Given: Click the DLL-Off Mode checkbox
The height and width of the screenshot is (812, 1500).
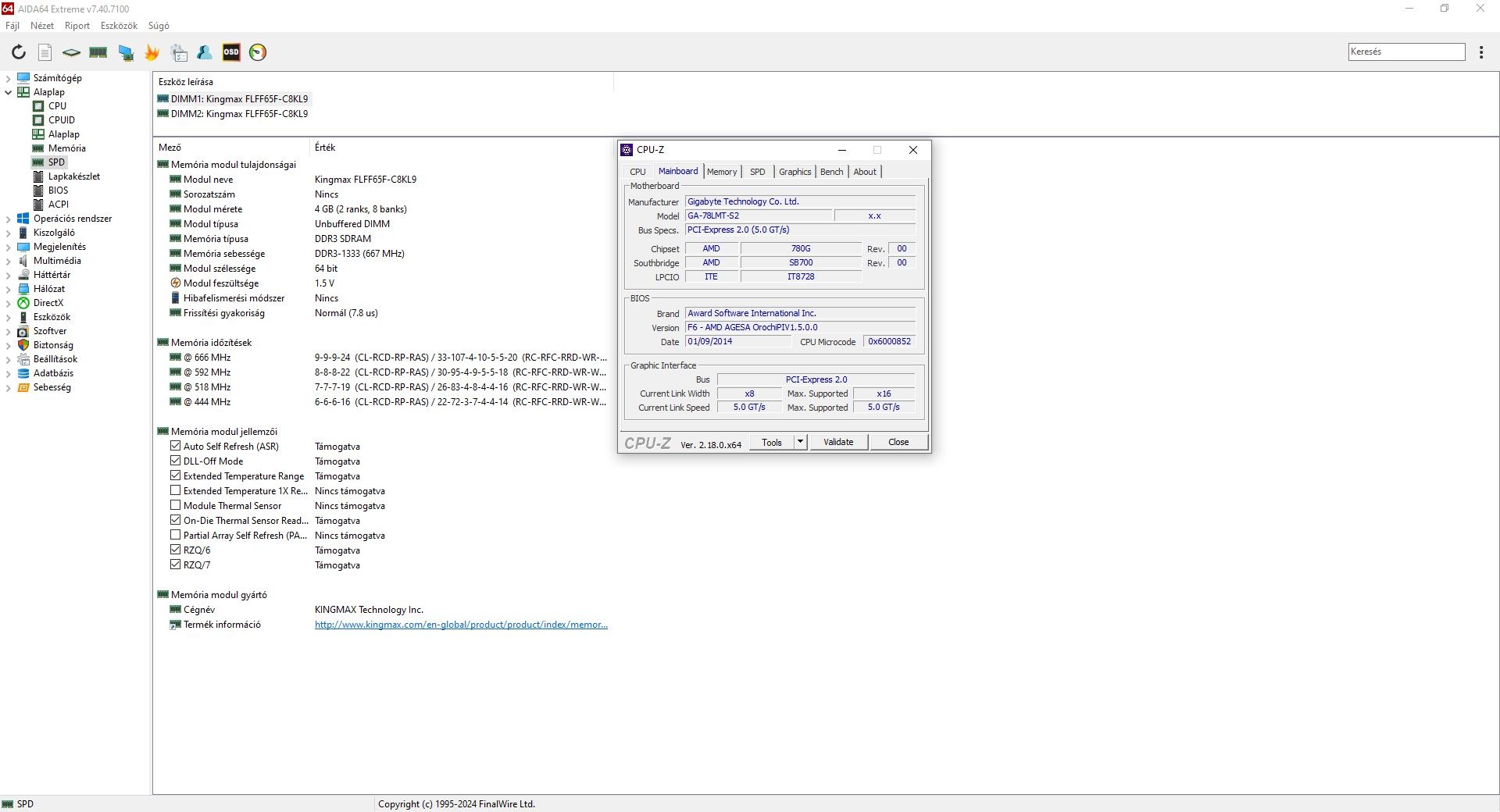Looking at the screenshot, I should point(175,461).
